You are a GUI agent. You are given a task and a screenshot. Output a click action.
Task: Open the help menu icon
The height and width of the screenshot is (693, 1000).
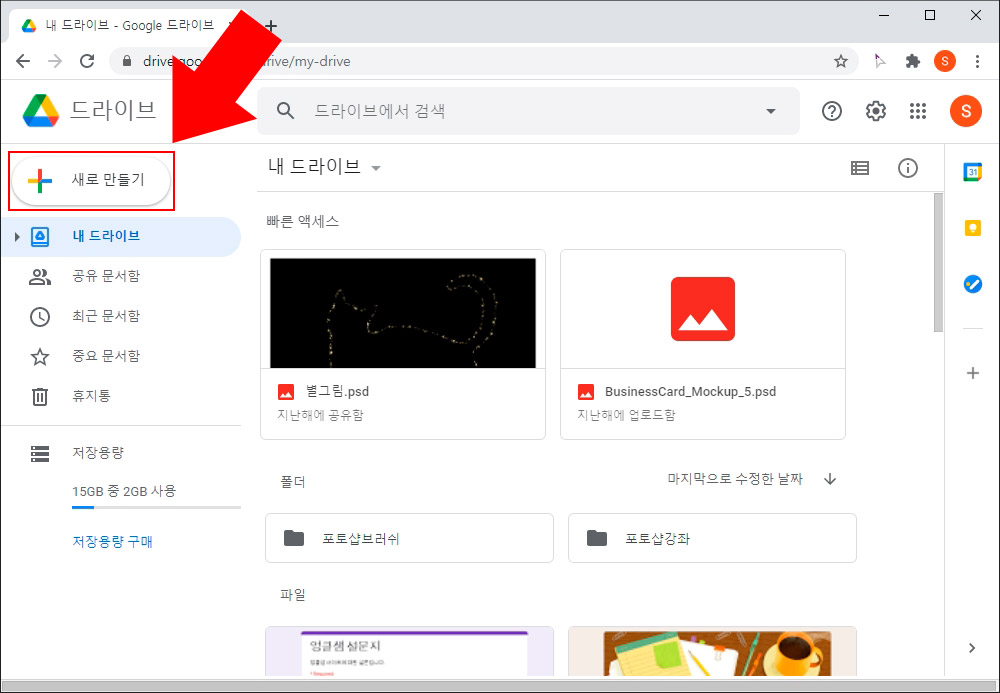(x=831, y=111)
